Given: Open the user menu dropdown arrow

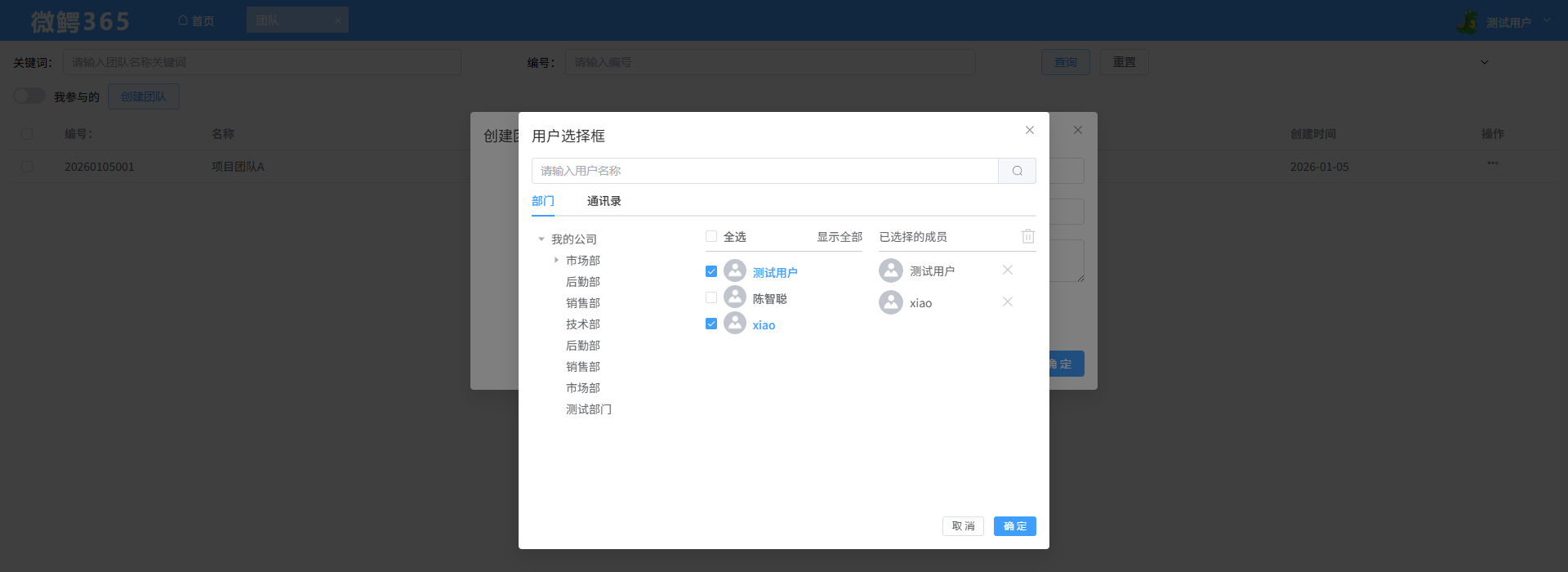Looking at the screenshot, I should coord(1546,20).
